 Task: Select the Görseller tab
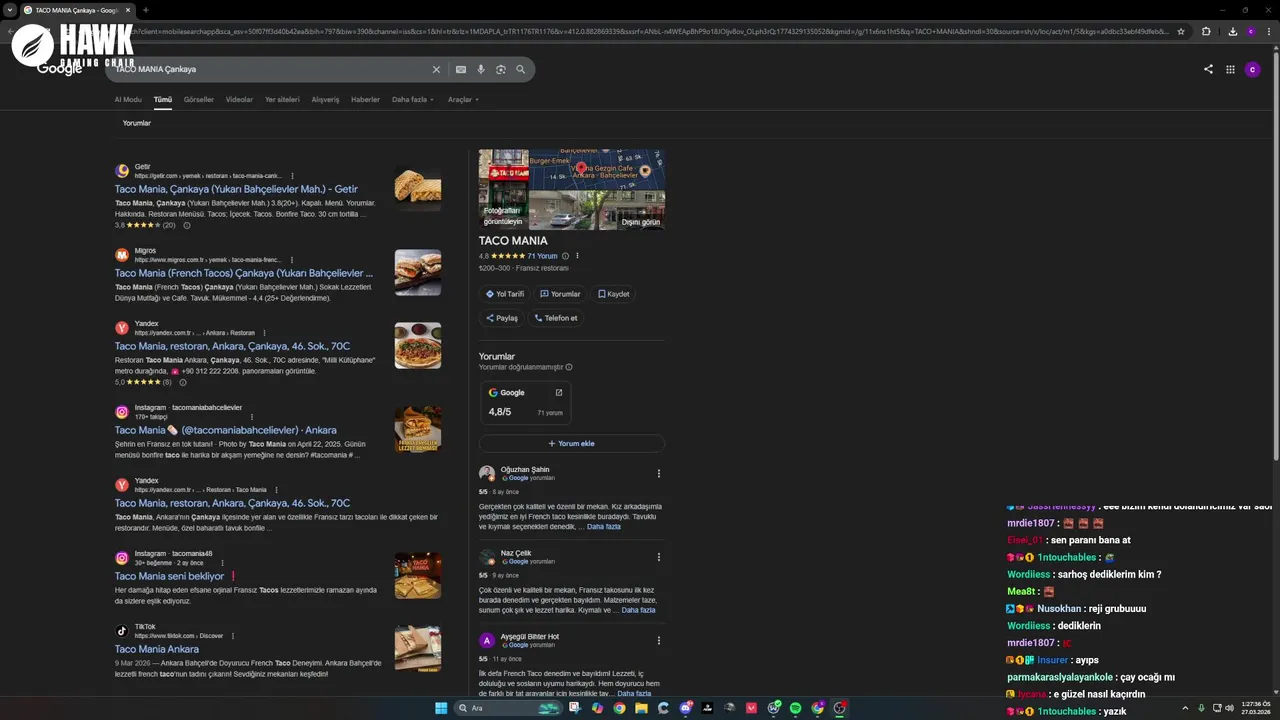[x=199, y=100]
